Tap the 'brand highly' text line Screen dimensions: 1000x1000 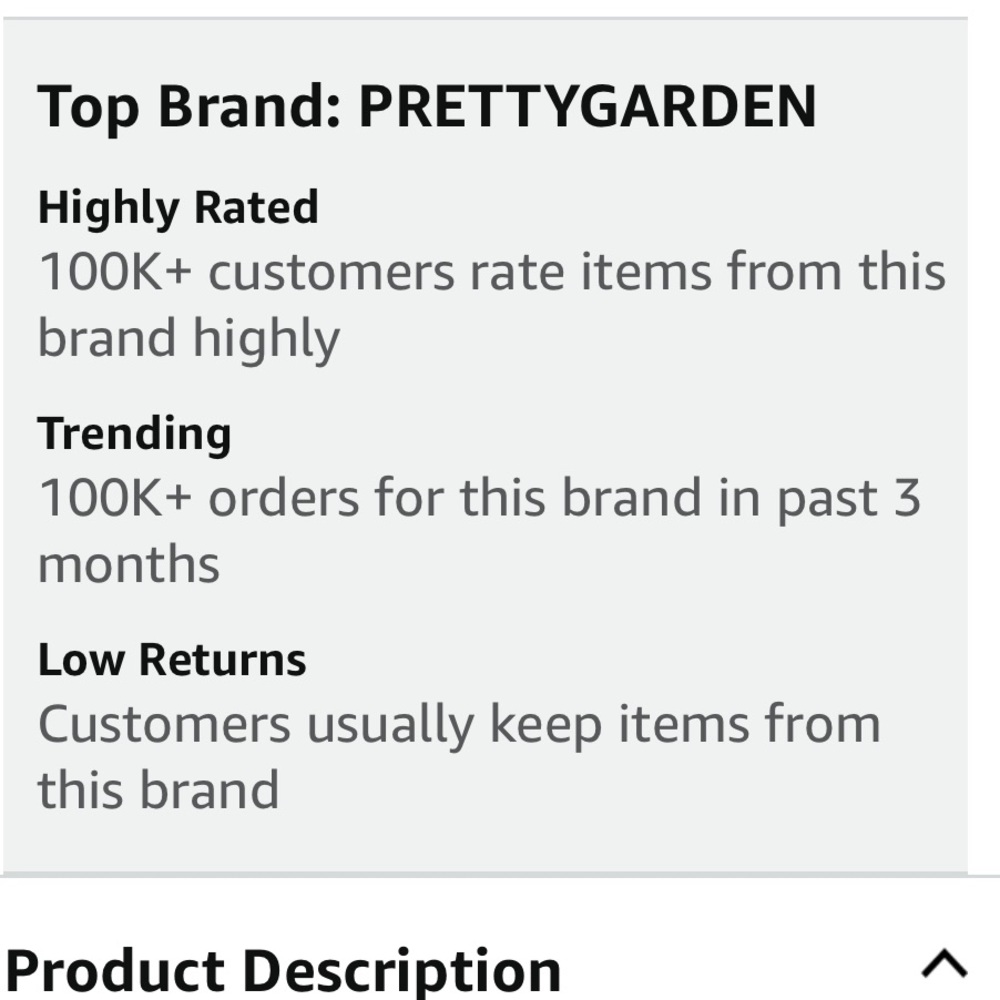pos(189,340)
